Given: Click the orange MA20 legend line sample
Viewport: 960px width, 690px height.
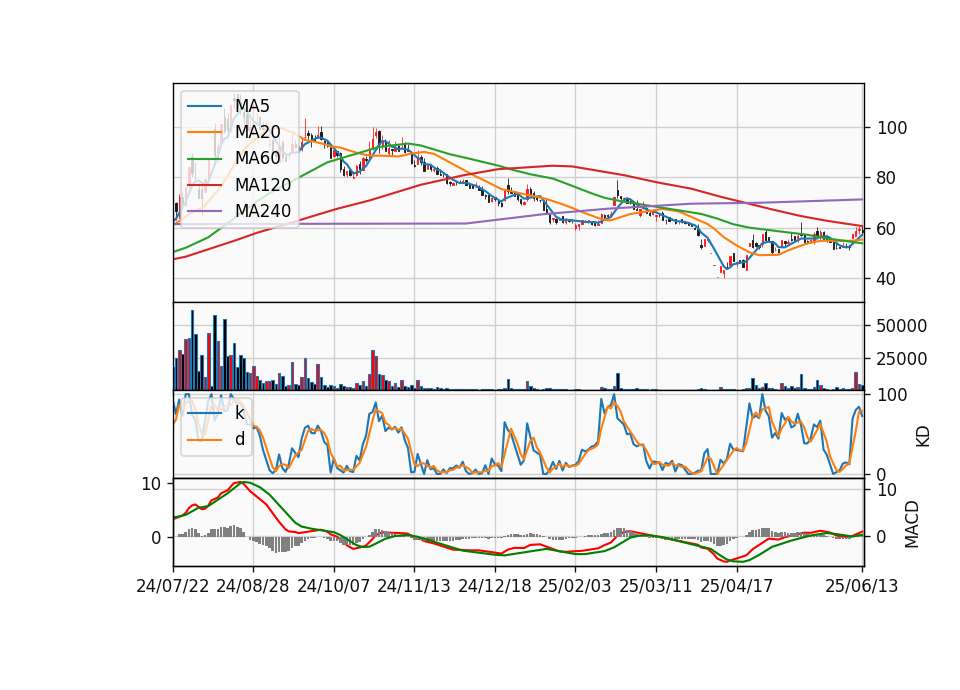Looking at the screenshot, I should click(x=204, y=132).
